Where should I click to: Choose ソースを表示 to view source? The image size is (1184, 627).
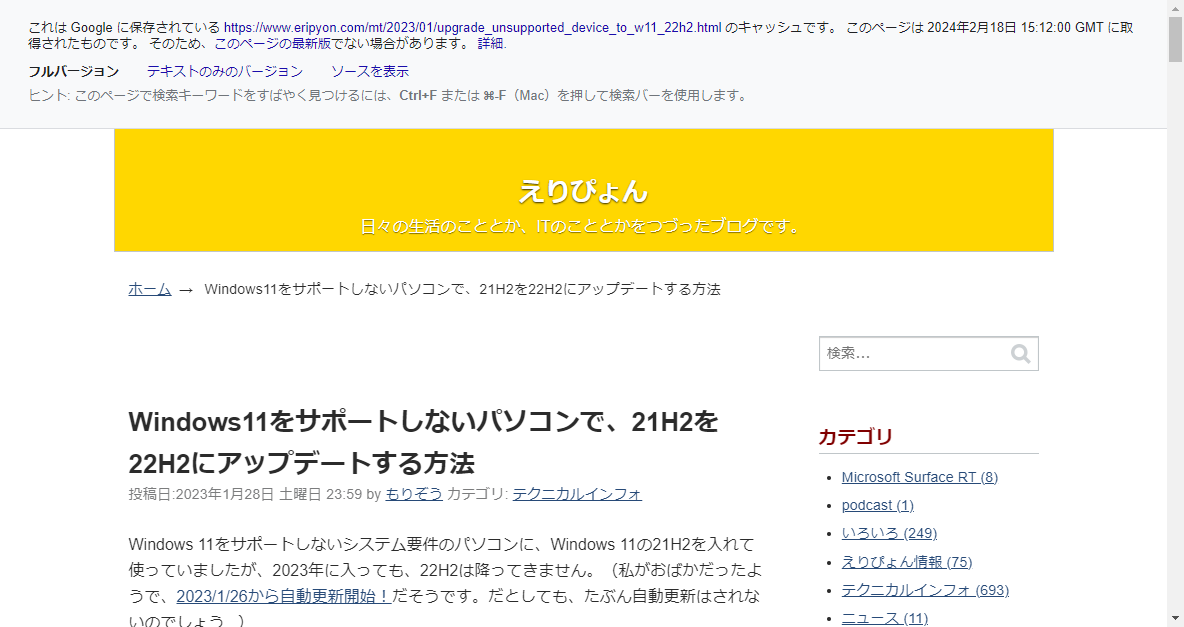370,71
